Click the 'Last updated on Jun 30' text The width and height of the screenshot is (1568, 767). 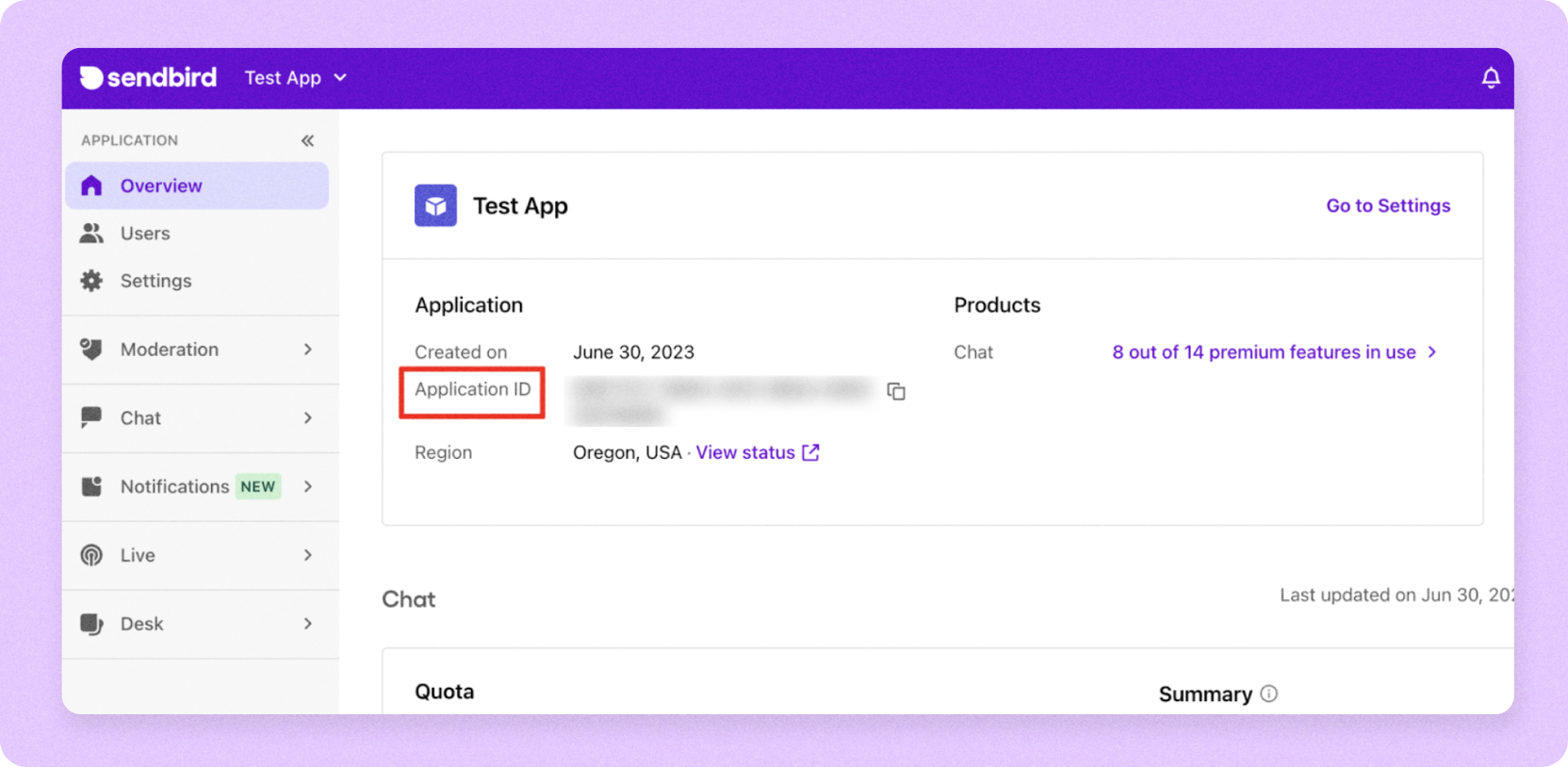click(1396, 595)
